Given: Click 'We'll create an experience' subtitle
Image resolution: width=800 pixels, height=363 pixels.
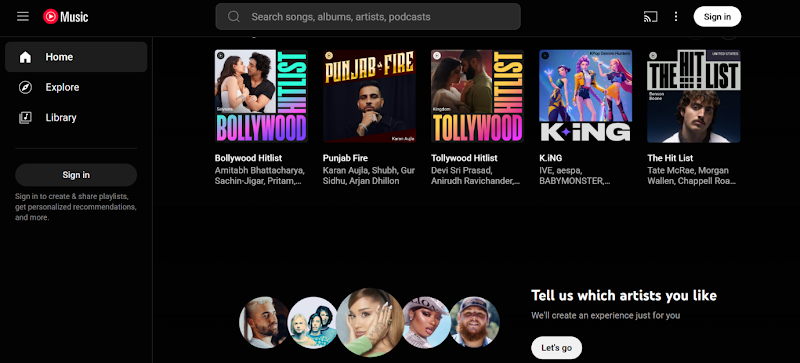Looking at the screenshot, I should pyautogui.click(x=606, y=316).
